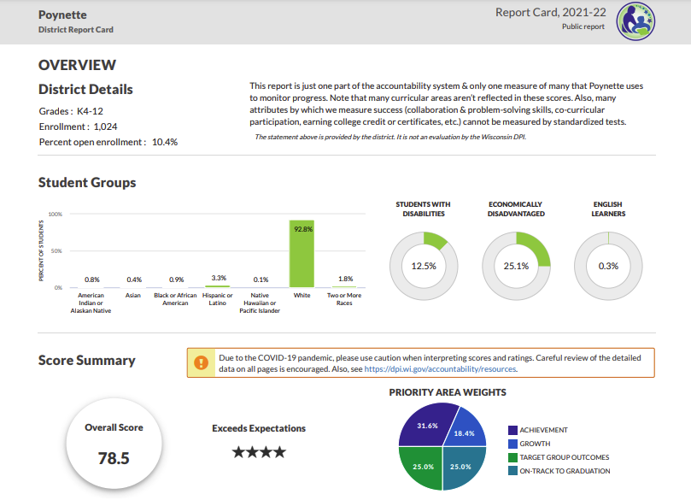
Task: Click the Overall Score 78.5 circle
Action: tap(114, 445)
